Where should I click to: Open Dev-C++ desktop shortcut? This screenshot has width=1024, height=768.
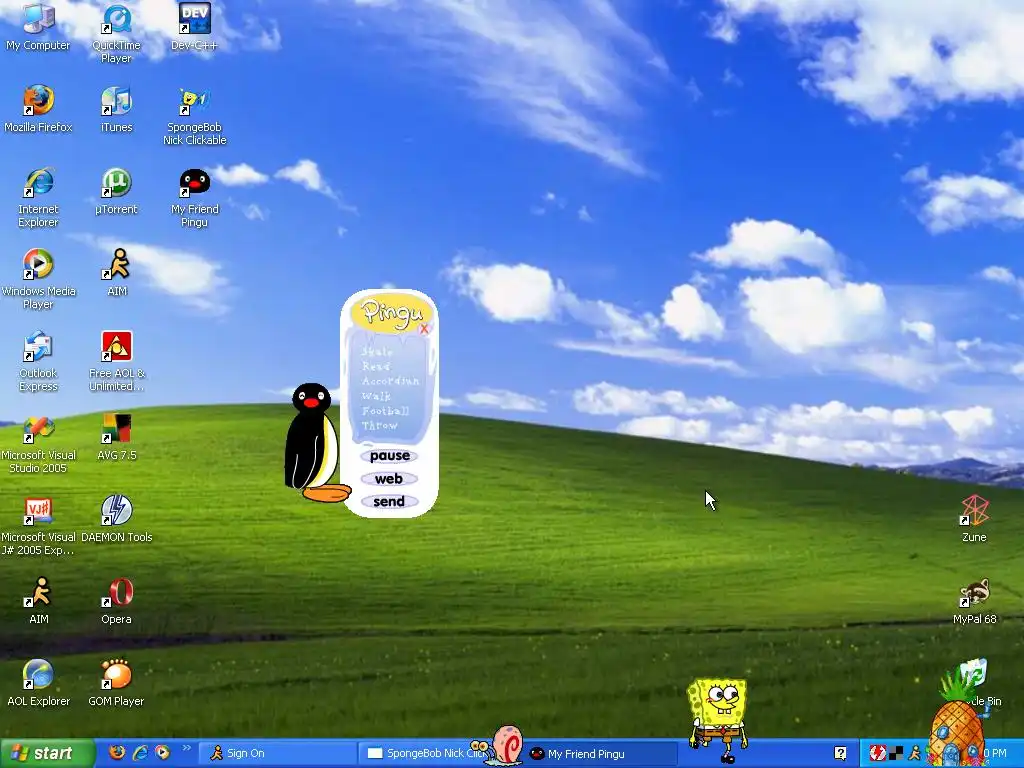[x=194, y=27]
